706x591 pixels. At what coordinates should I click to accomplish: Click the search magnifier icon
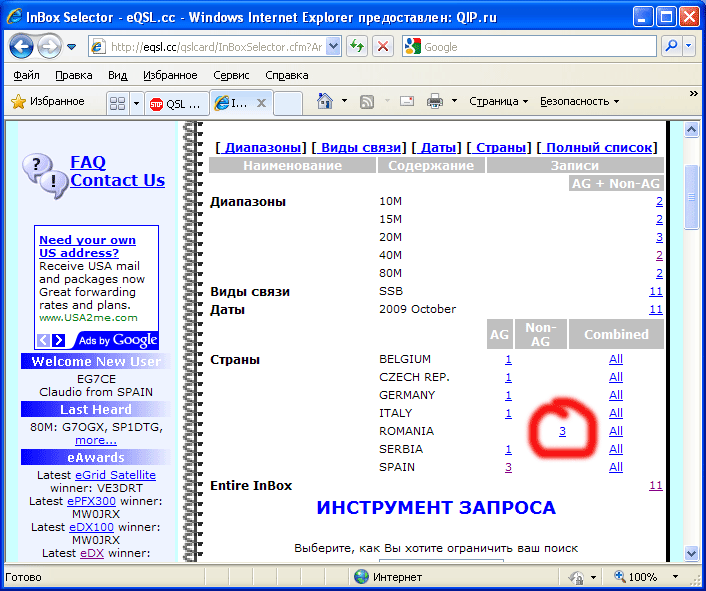click(x=671, y=46)
